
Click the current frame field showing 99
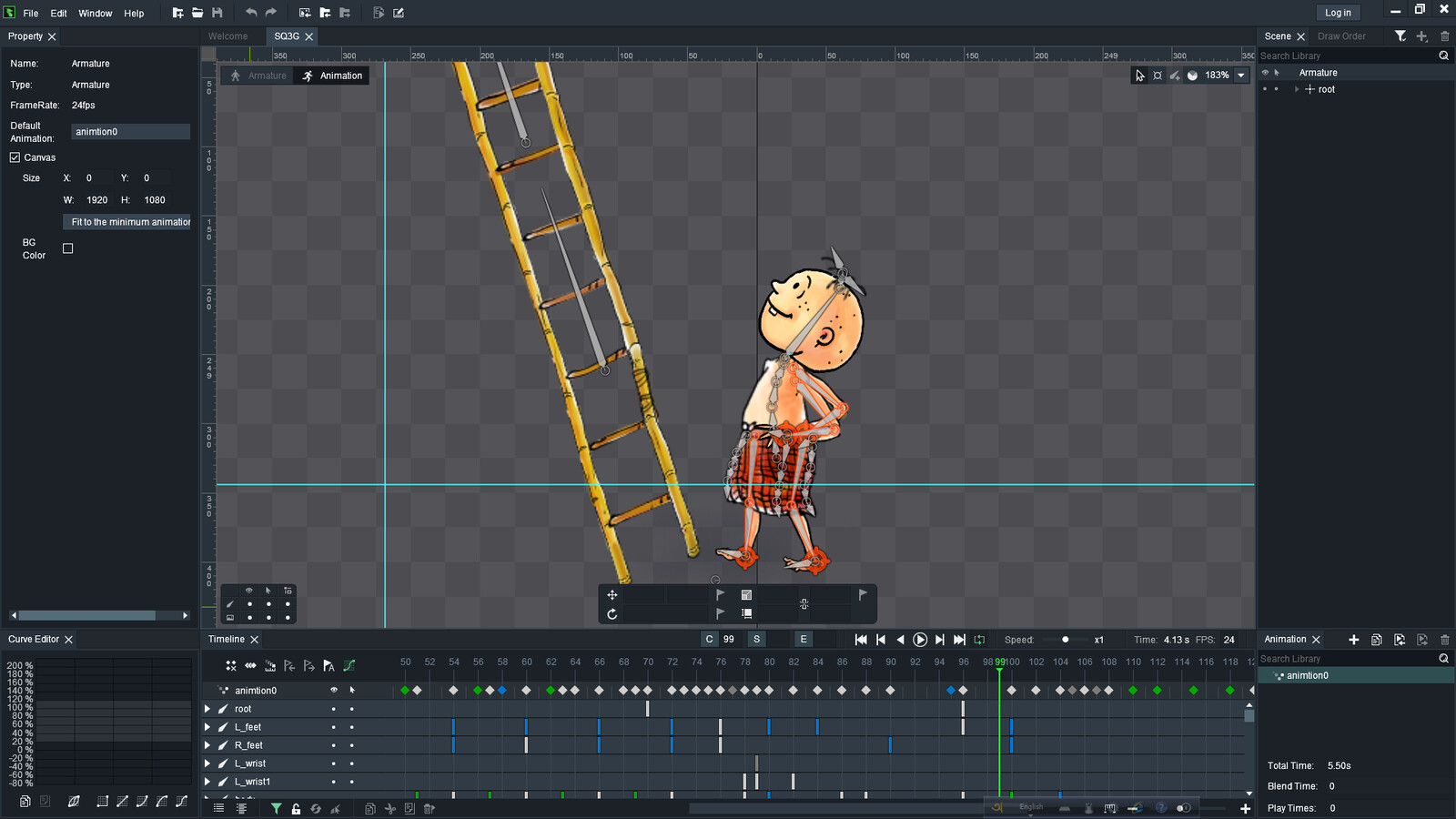coord(730,640)
